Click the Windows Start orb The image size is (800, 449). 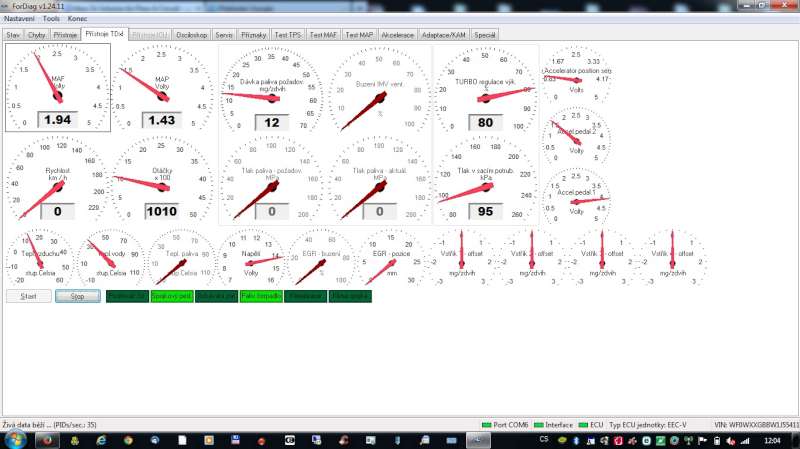click(x=17, y=439)
